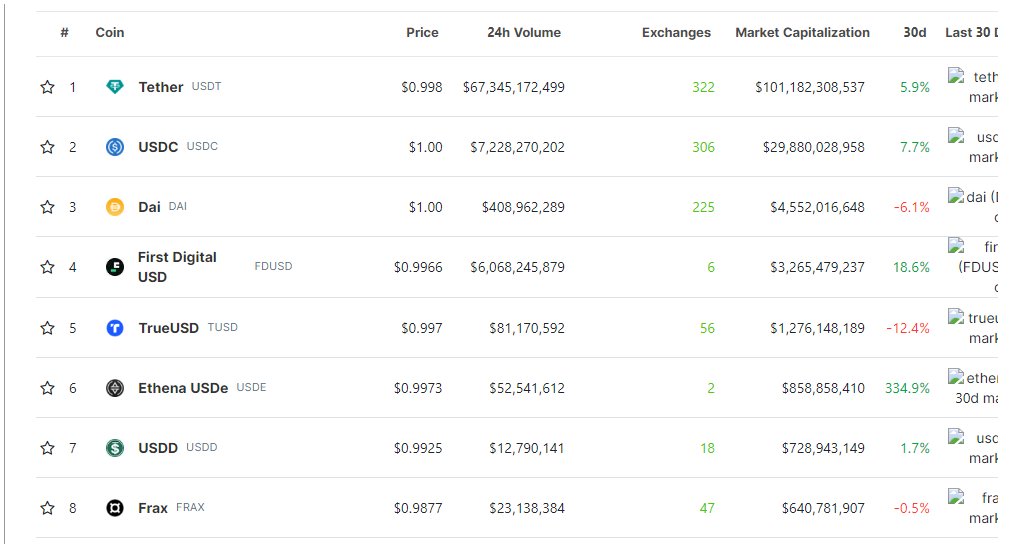Viewport: 1019px width, 548px height.
Task: Sort table by Coin column header
Action: (110, 33)
